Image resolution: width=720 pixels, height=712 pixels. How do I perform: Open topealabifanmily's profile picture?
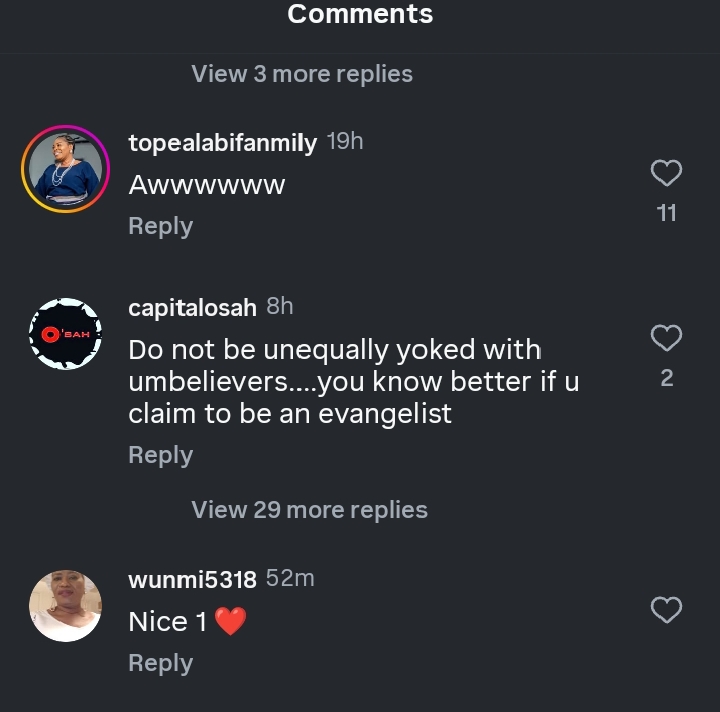(65, 168)
